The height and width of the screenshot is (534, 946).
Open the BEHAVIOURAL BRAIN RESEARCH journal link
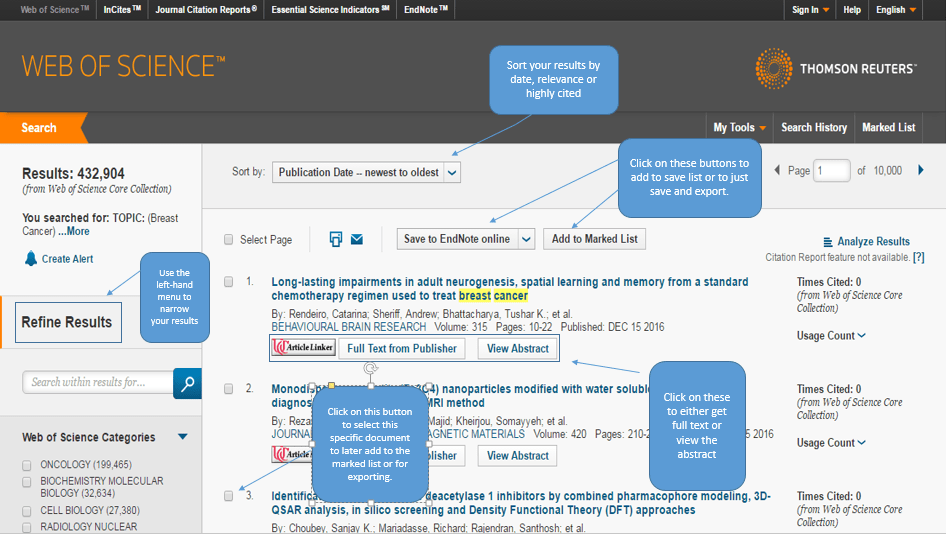(x=349, y=326)
